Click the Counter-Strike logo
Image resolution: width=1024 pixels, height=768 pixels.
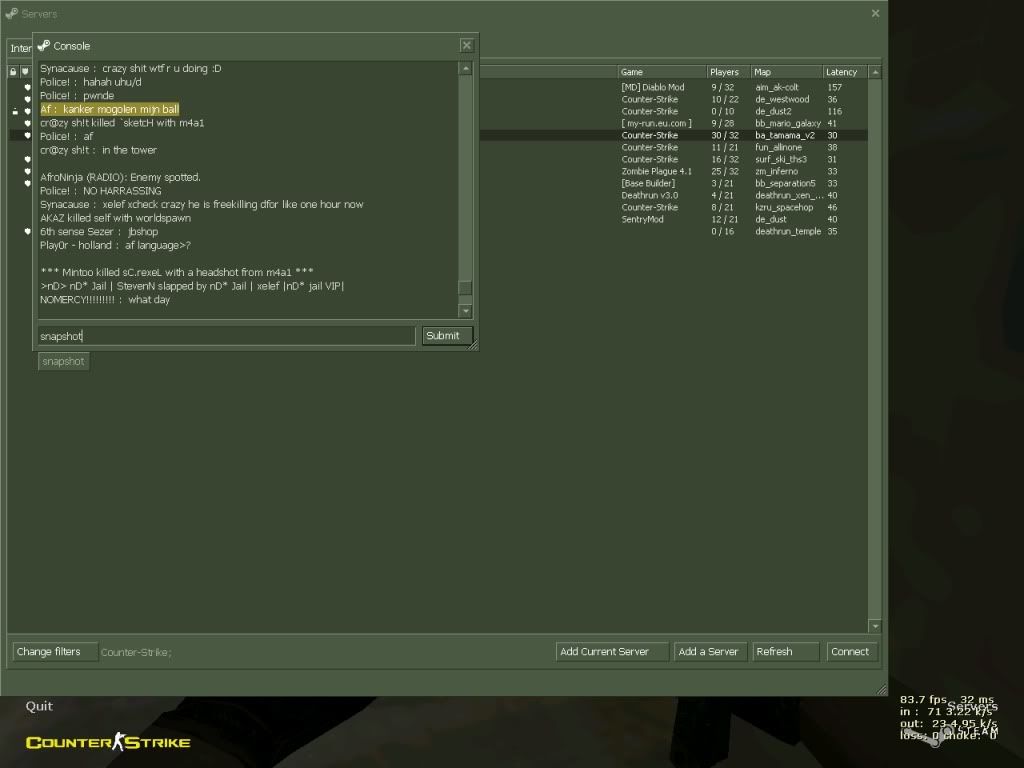coord(108,742)
